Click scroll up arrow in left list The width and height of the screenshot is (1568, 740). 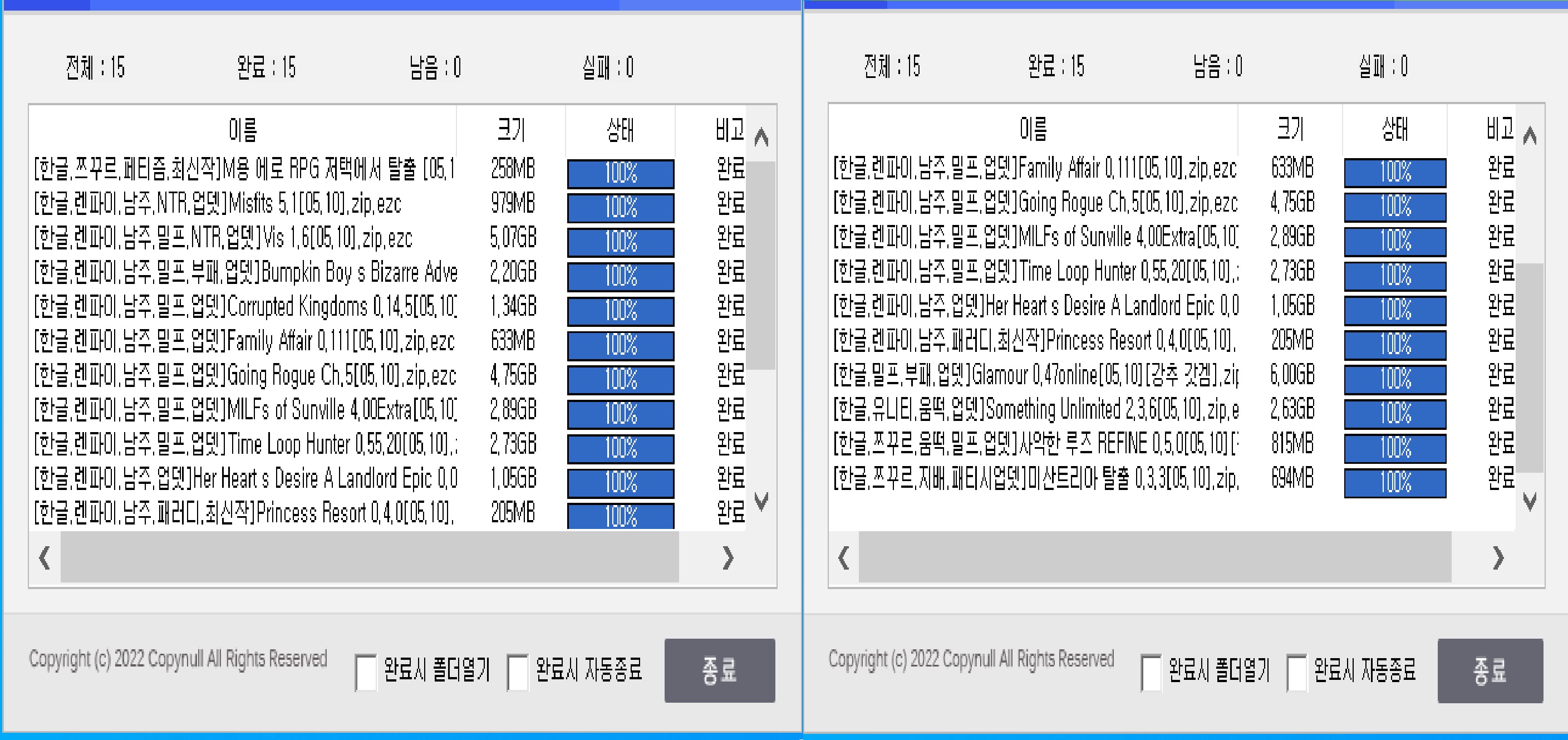(x=761, y=137)
